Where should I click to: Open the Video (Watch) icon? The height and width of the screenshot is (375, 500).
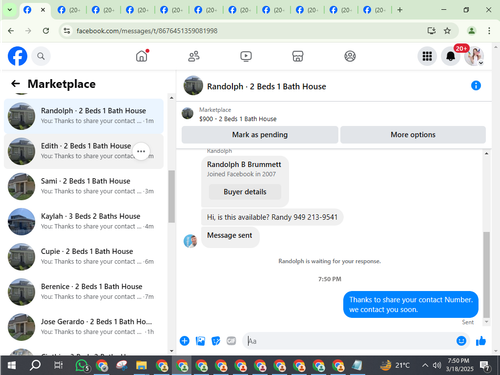(x=246, y=56)
